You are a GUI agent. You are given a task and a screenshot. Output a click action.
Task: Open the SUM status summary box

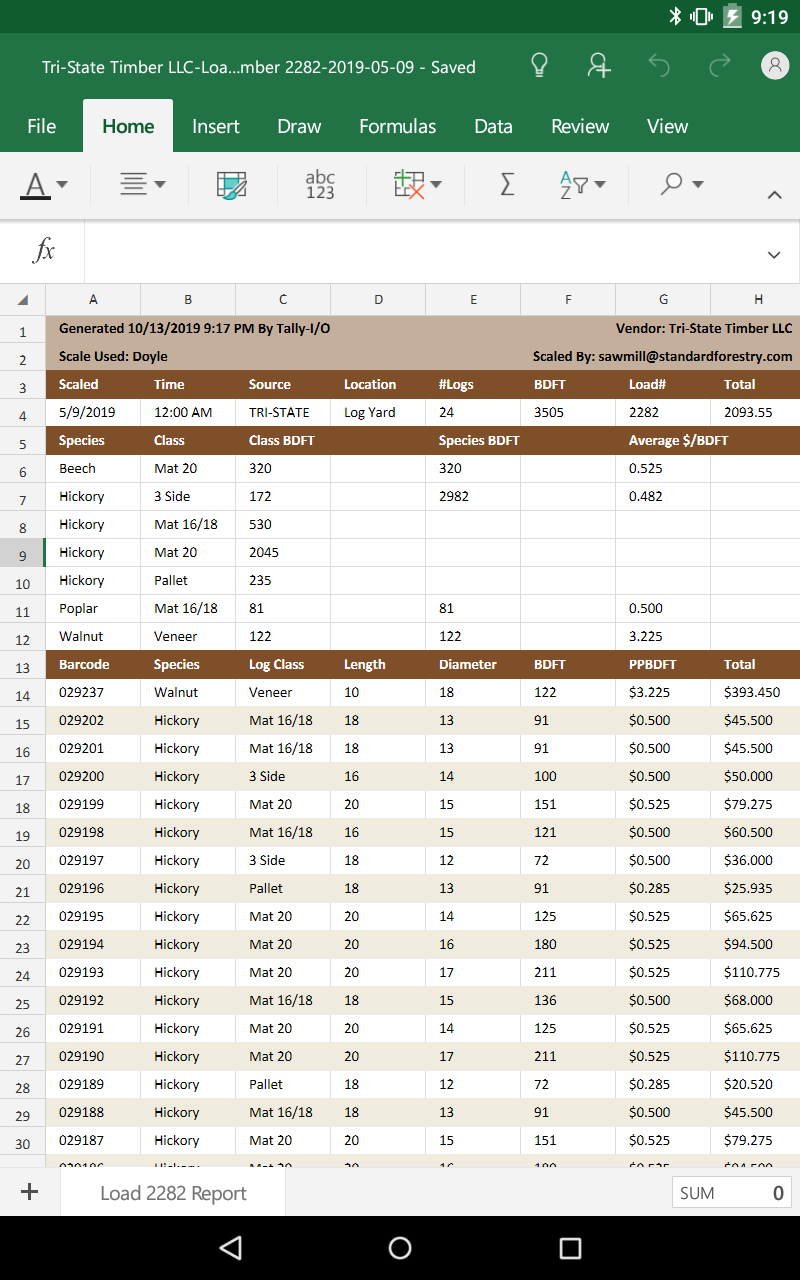pos(732,1192)
